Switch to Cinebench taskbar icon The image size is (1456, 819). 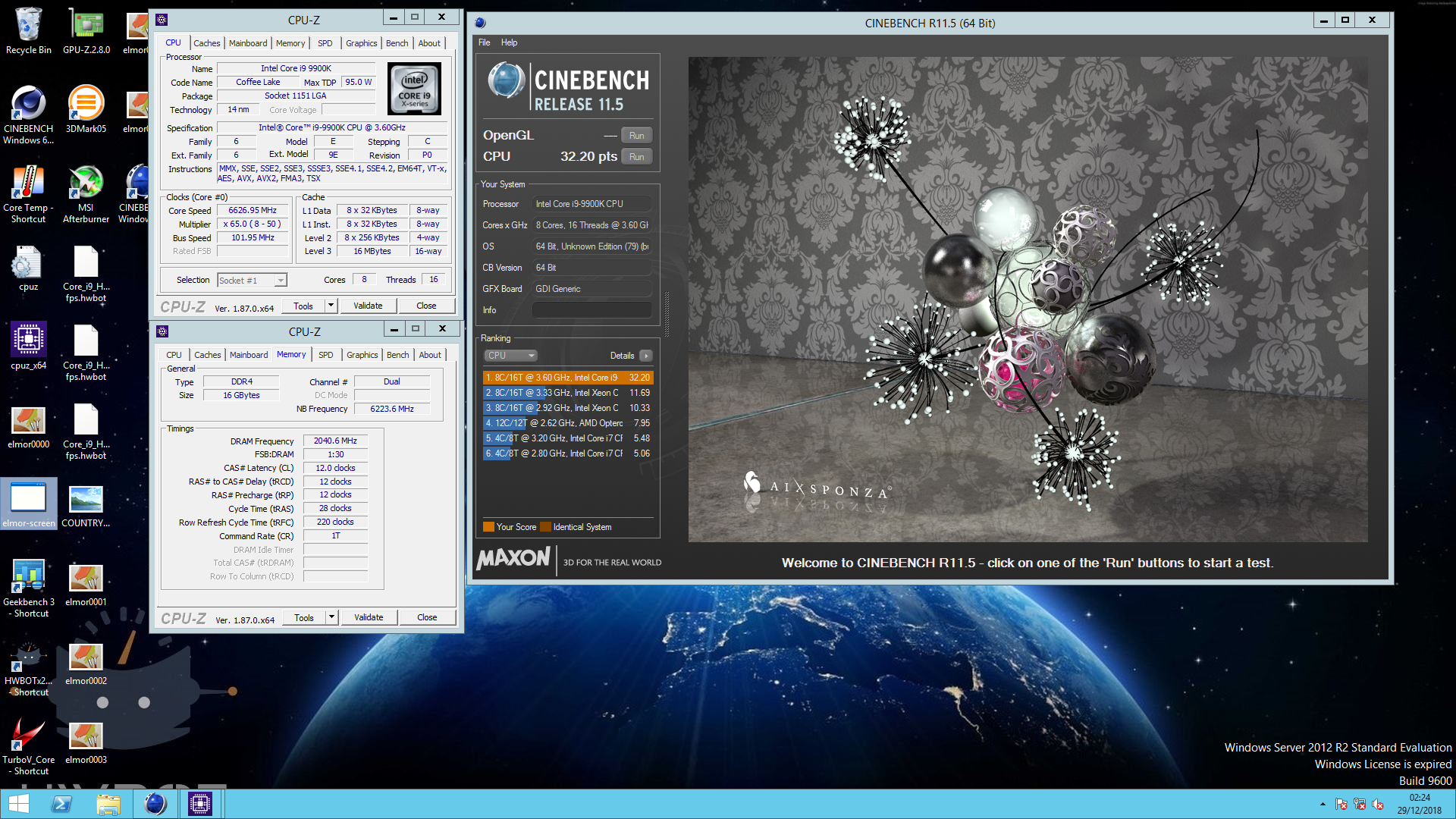pos(155,804)
